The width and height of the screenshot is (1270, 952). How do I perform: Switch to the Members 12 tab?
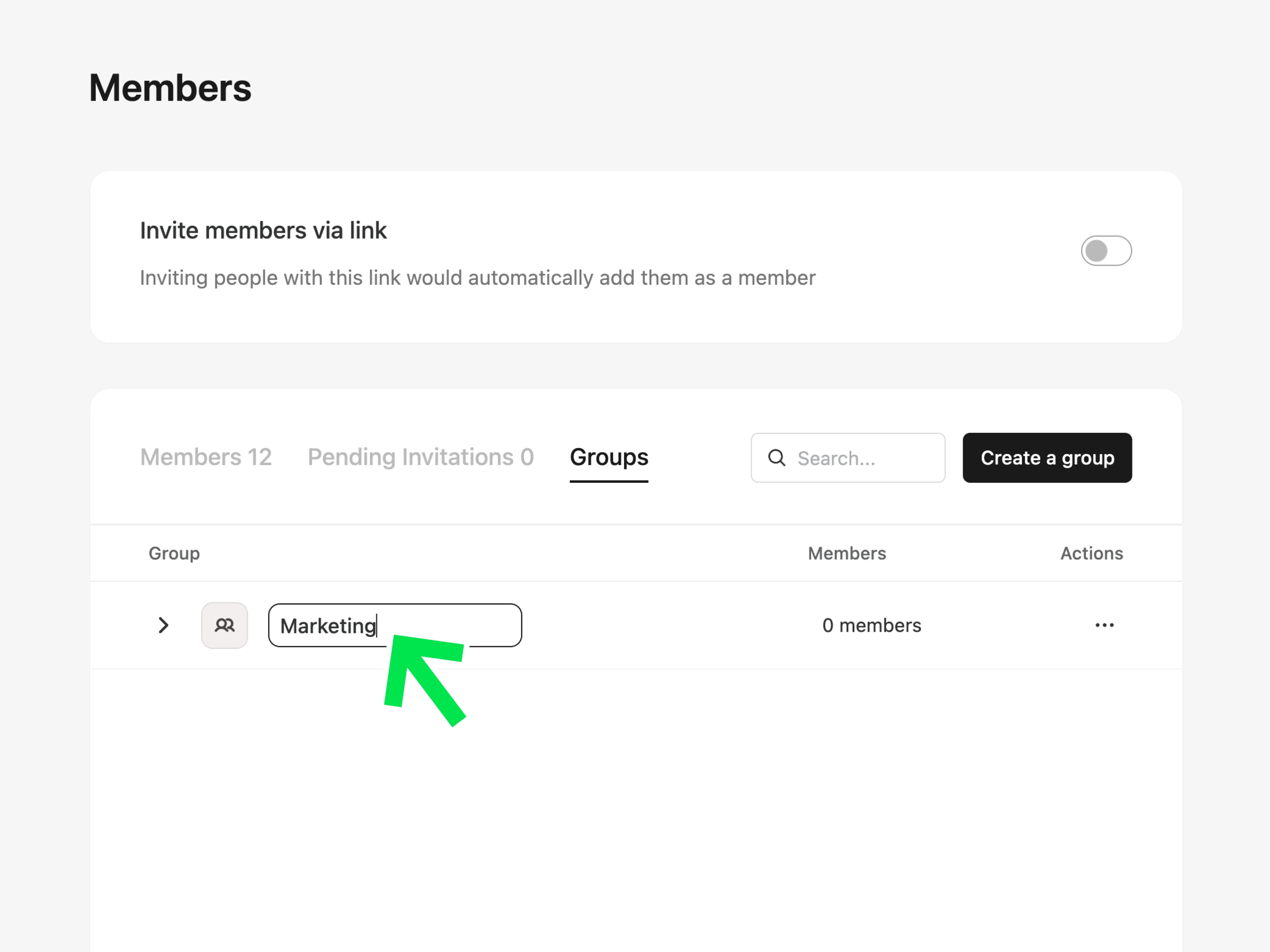[x=206, y=457]
